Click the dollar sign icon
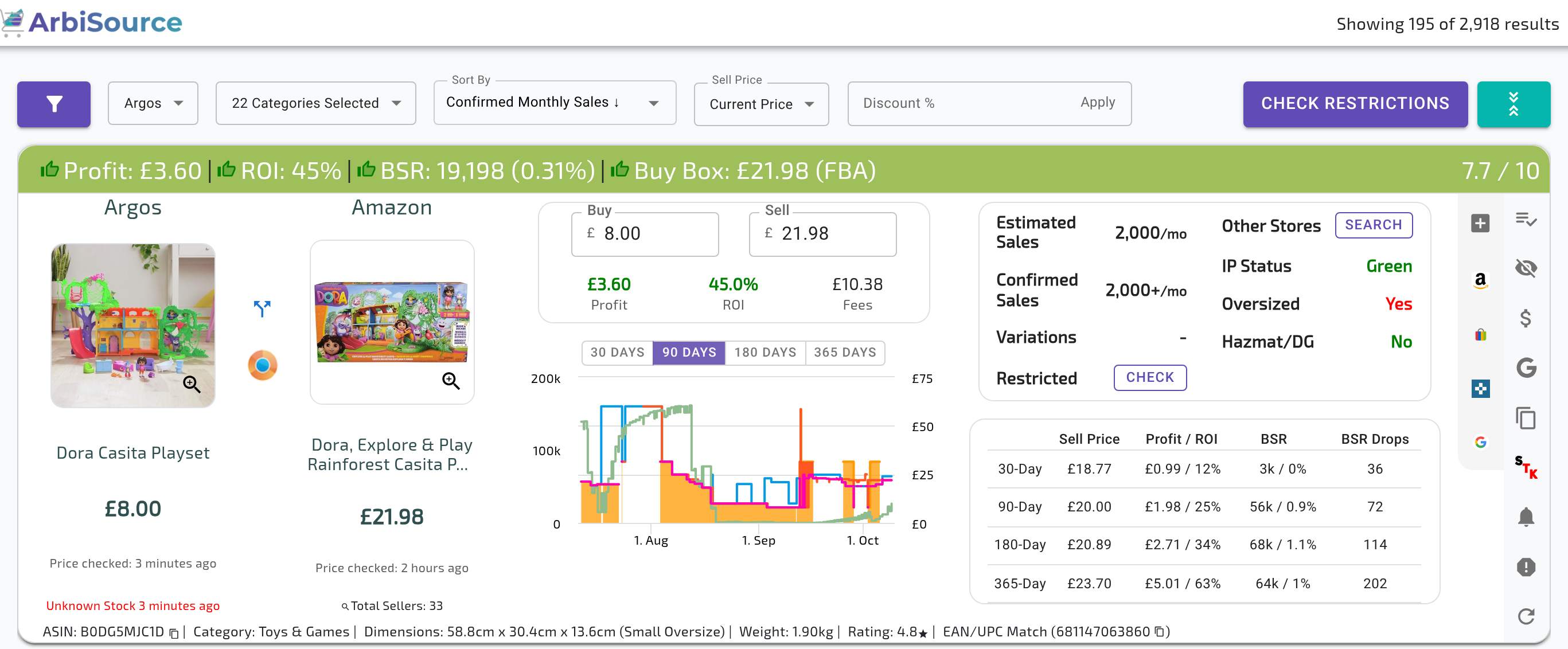Screen dimensions: 1568x649 click(1526, 318)
